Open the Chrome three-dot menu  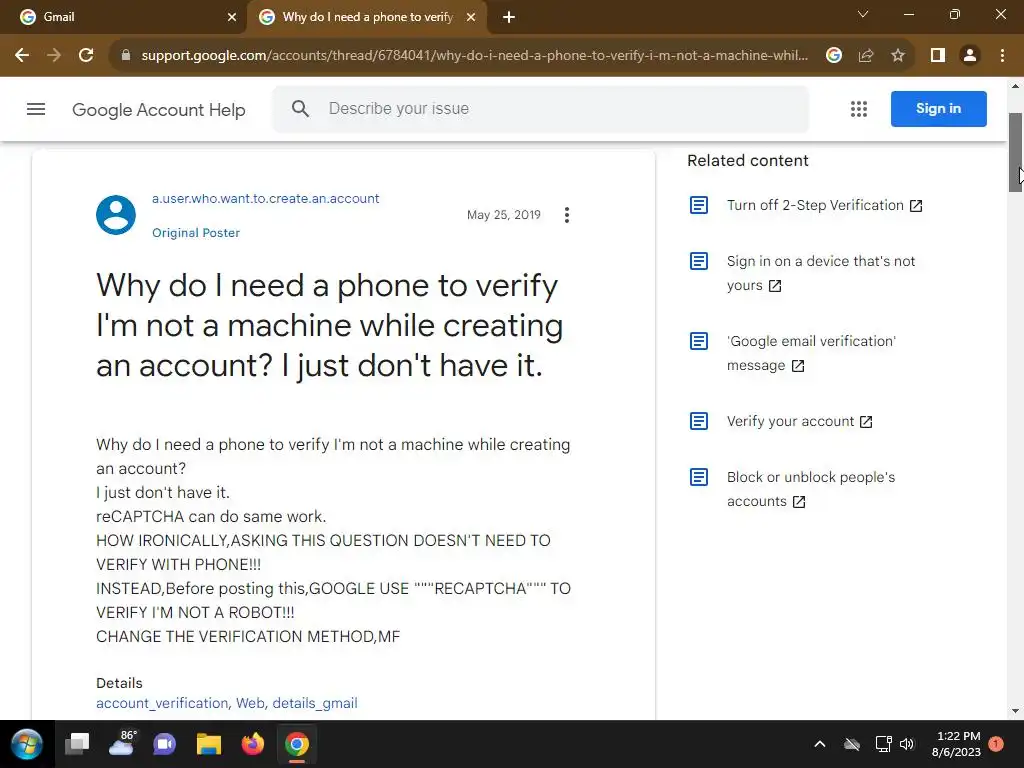click(x=1002, y=56)
